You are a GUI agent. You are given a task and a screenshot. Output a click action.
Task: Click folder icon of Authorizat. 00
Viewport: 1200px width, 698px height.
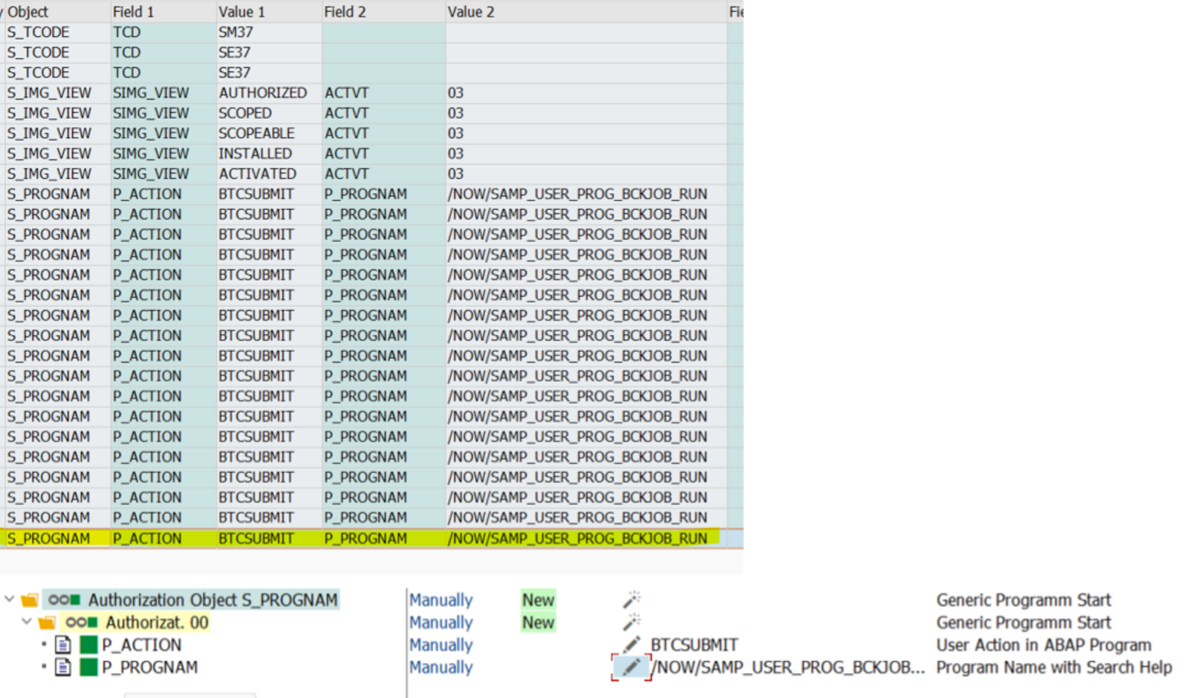click(46, 623)
